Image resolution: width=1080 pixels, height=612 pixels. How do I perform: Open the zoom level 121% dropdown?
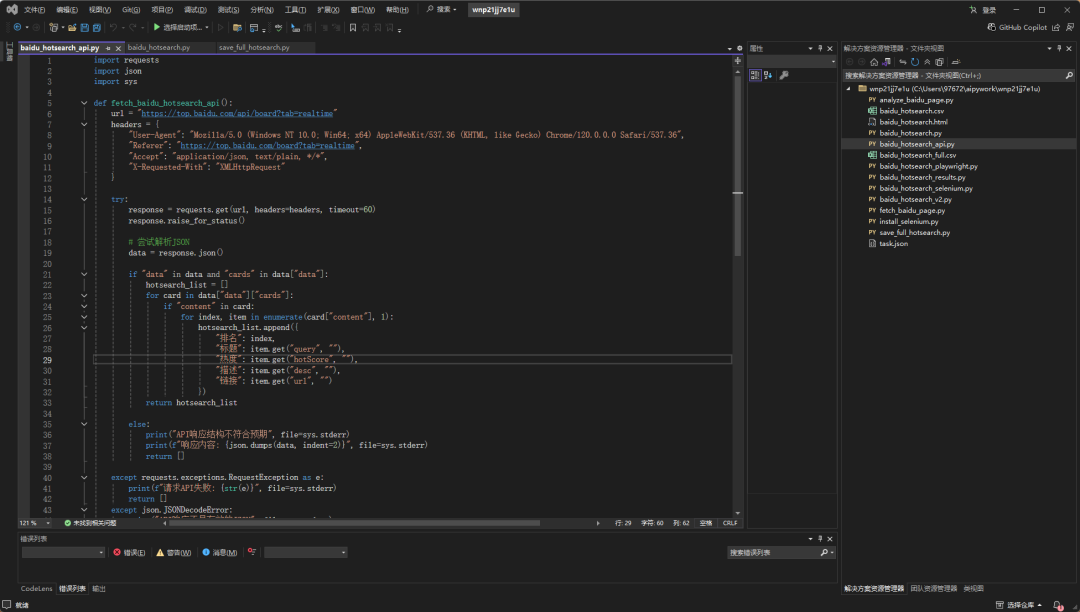[48, 523]
